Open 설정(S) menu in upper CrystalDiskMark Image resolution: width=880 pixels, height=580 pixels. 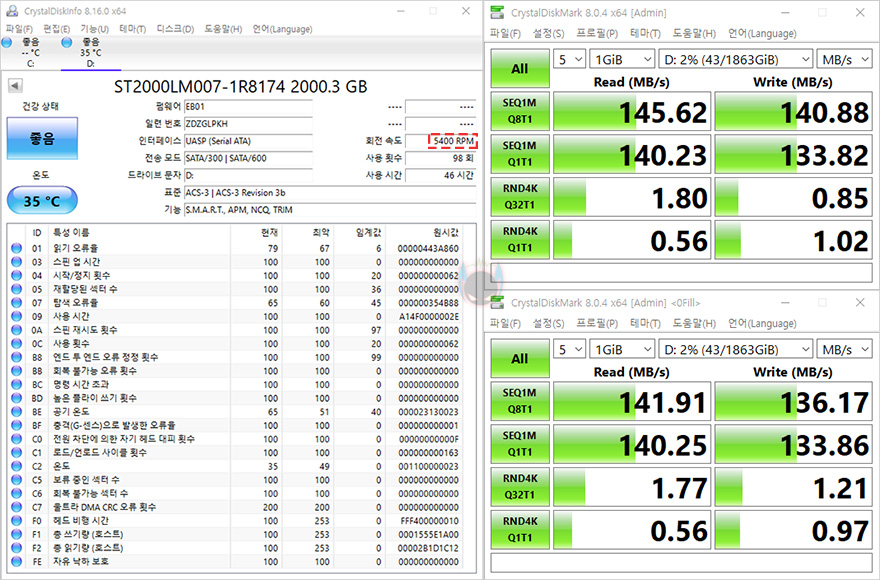[x=548, y=34]
